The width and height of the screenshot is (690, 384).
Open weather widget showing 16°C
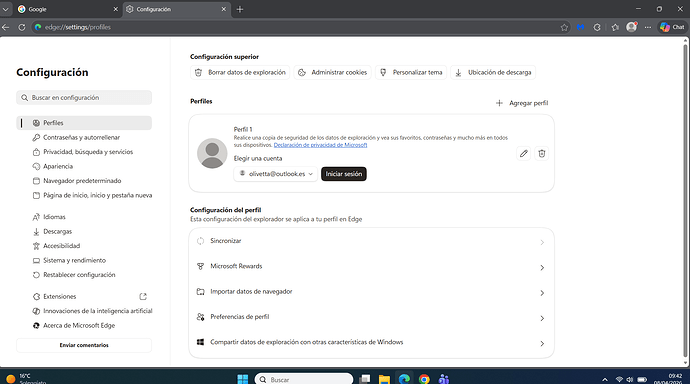point(26,379)
